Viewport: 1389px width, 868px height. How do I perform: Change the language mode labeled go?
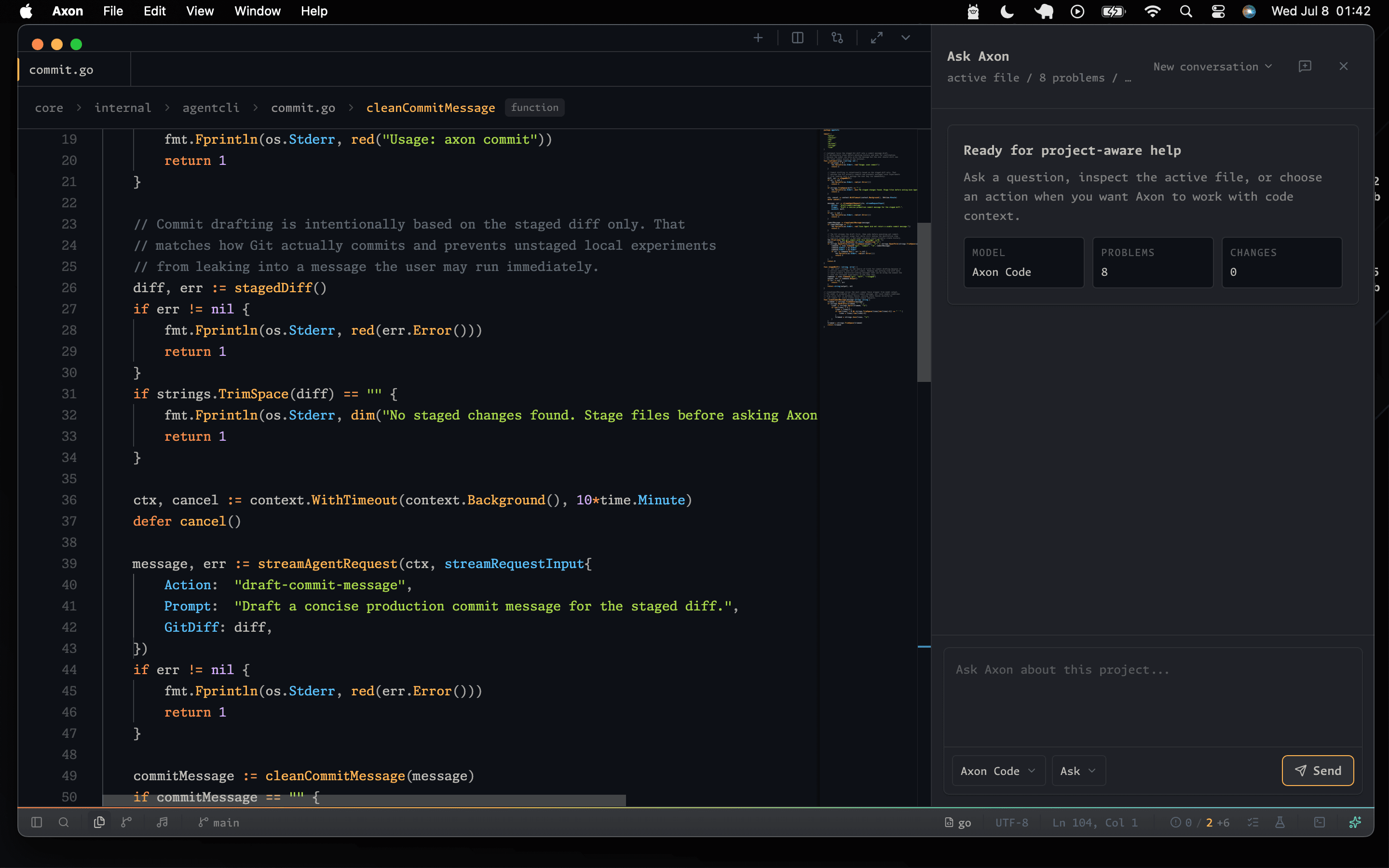pyautogui.click(x=958, y=823)
